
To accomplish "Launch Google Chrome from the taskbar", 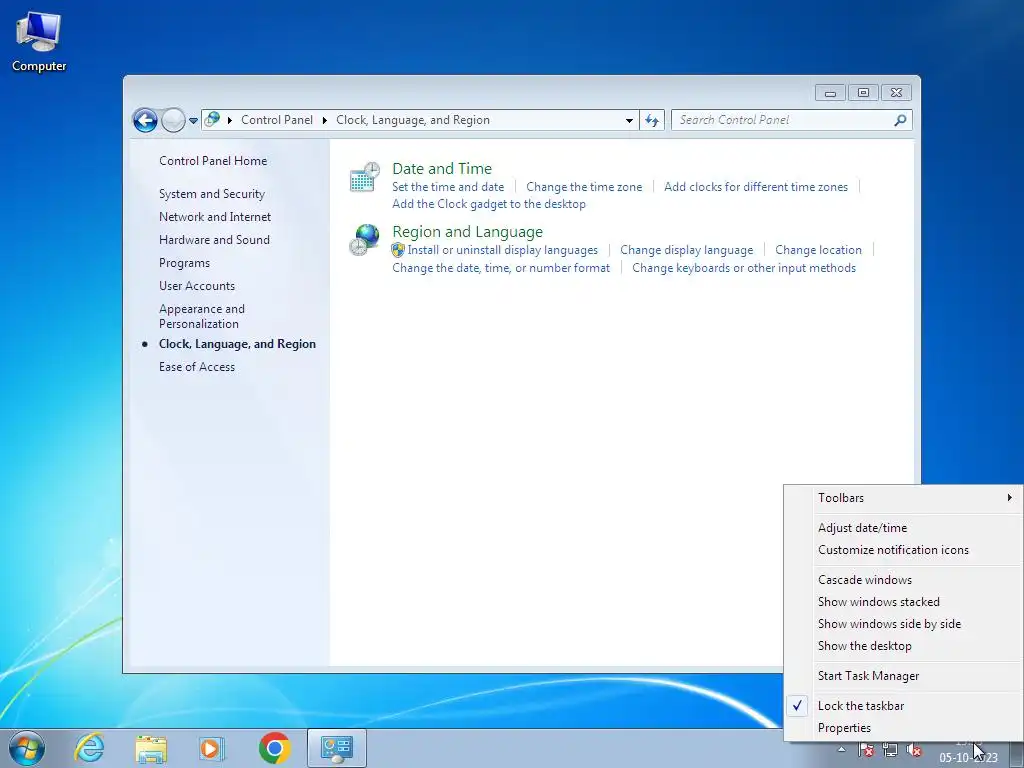I will coord(274,748).
